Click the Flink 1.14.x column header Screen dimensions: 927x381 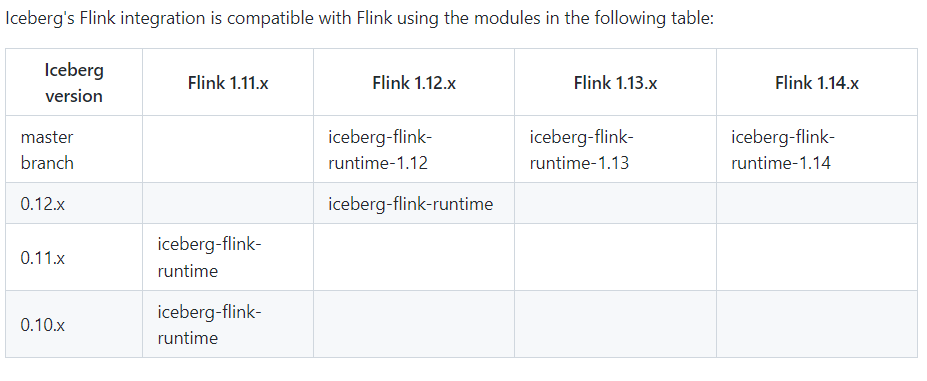click(817, 83)
